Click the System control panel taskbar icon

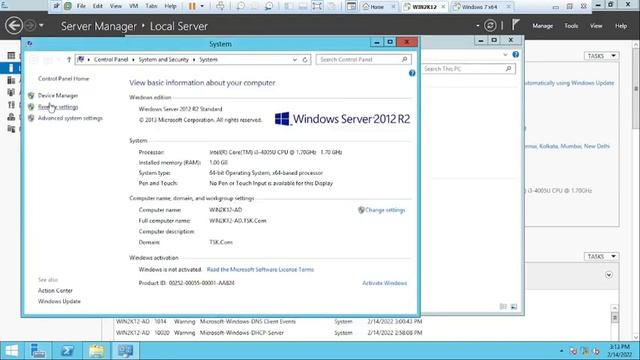tap(125, 351)
